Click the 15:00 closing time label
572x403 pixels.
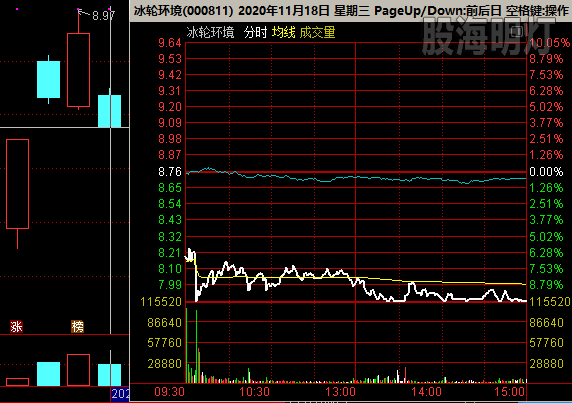click(x=509, y=392)
